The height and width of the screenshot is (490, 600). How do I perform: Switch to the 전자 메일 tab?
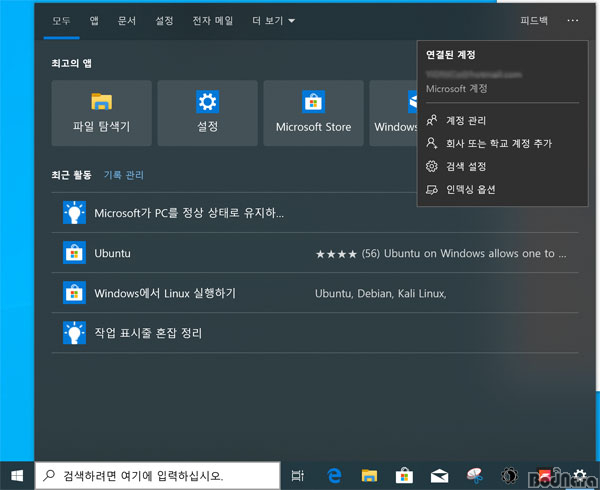(213, 21)
